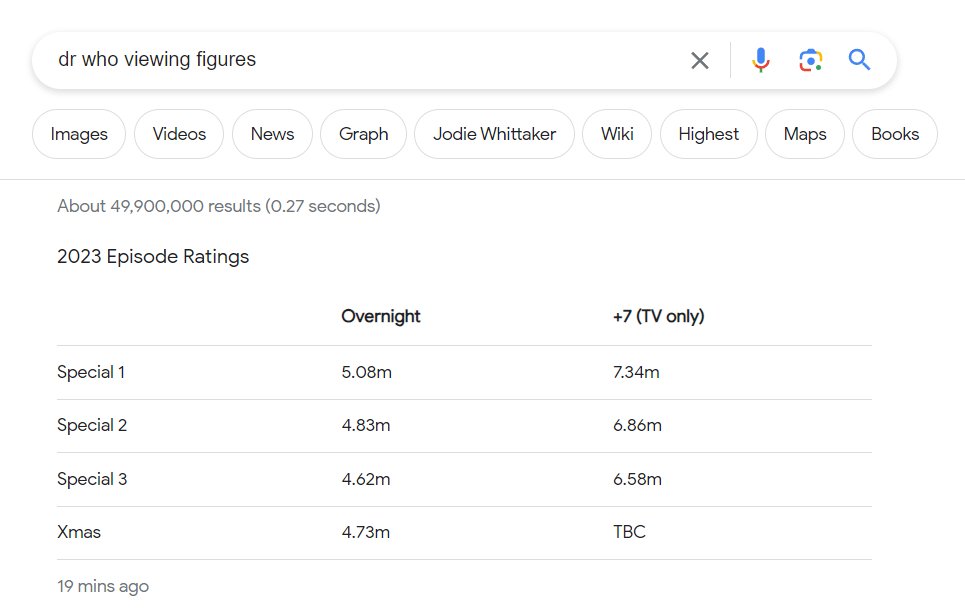Viewport: 965px width, 612px height.
Task: Choose the Graph filter chip
Action: click(363, 134)
